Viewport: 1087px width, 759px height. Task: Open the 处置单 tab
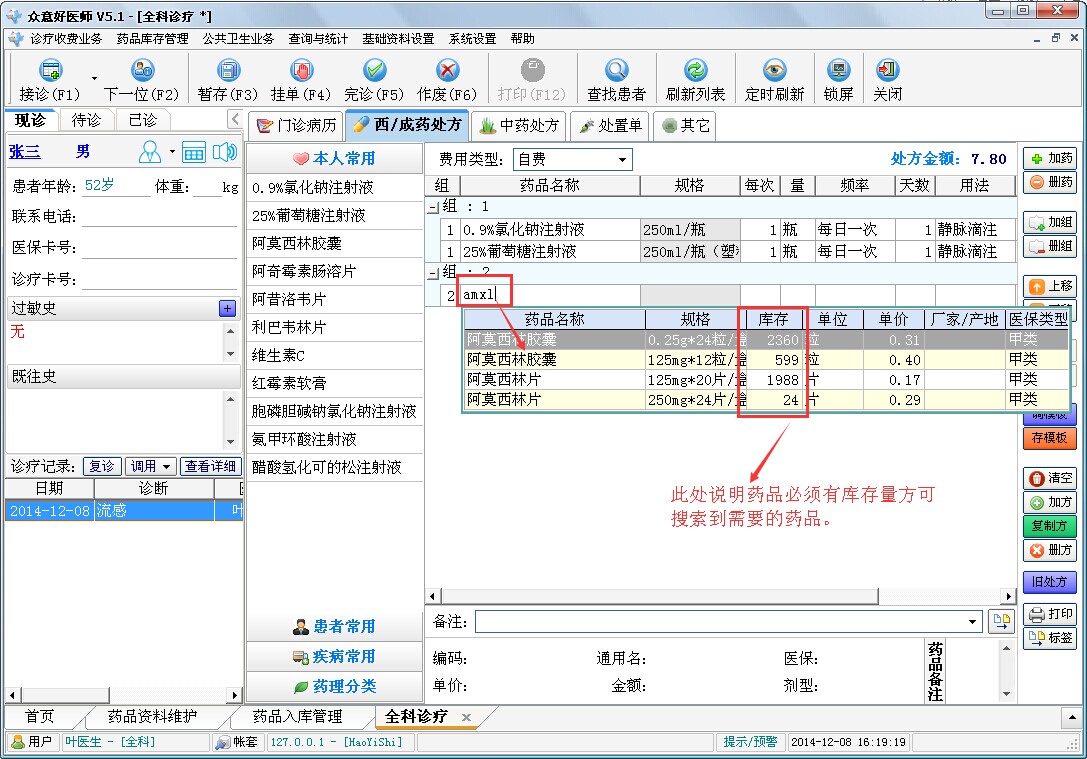pyautogui.click(x=611, y=125)
